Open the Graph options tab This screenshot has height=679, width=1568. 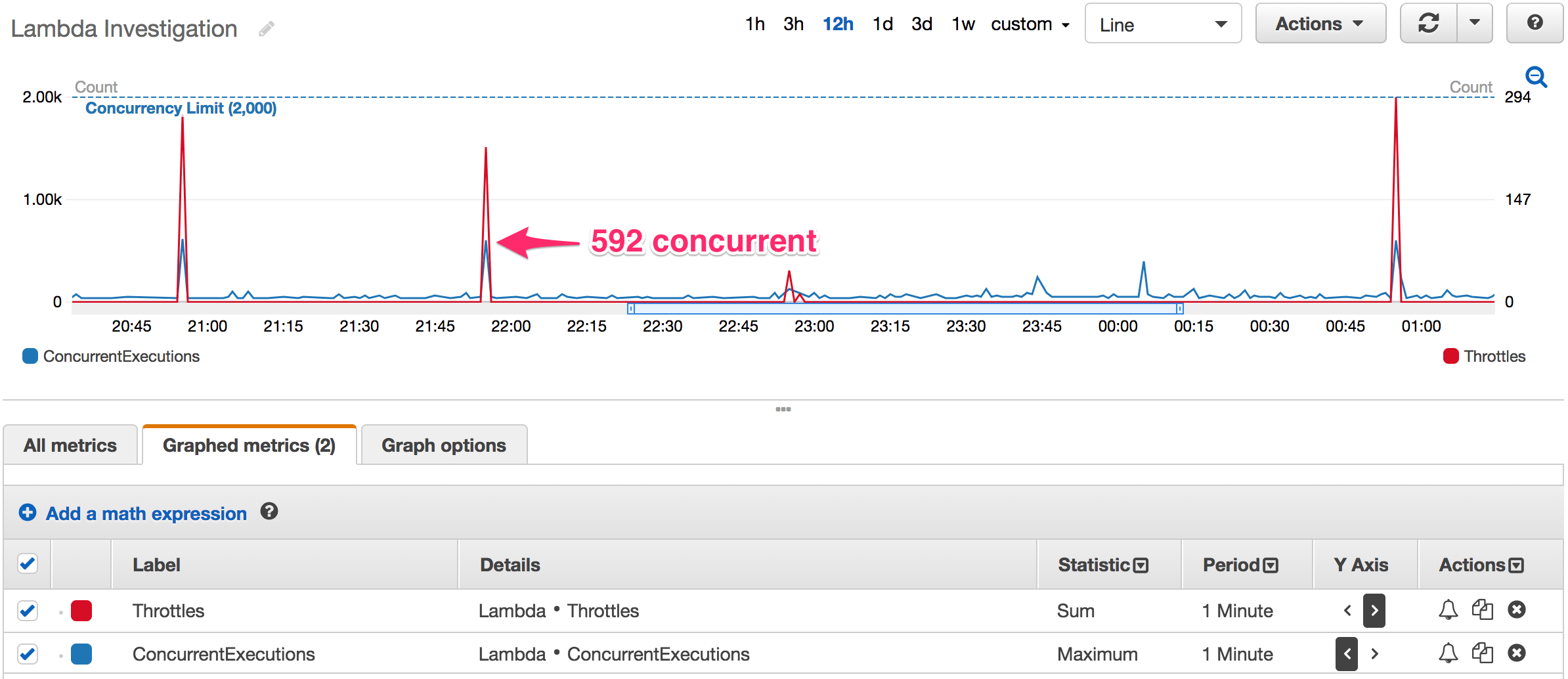click(443, 445)
